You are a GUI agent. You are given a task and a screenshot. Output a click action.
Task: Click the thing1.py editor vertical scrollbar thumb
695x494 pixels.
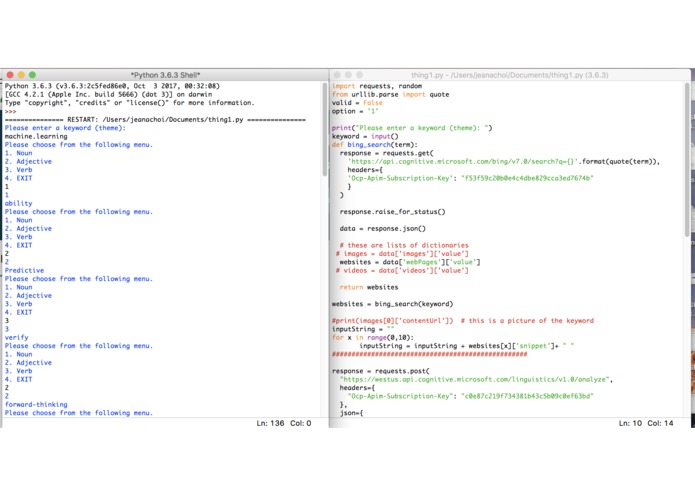click(687, 159)
